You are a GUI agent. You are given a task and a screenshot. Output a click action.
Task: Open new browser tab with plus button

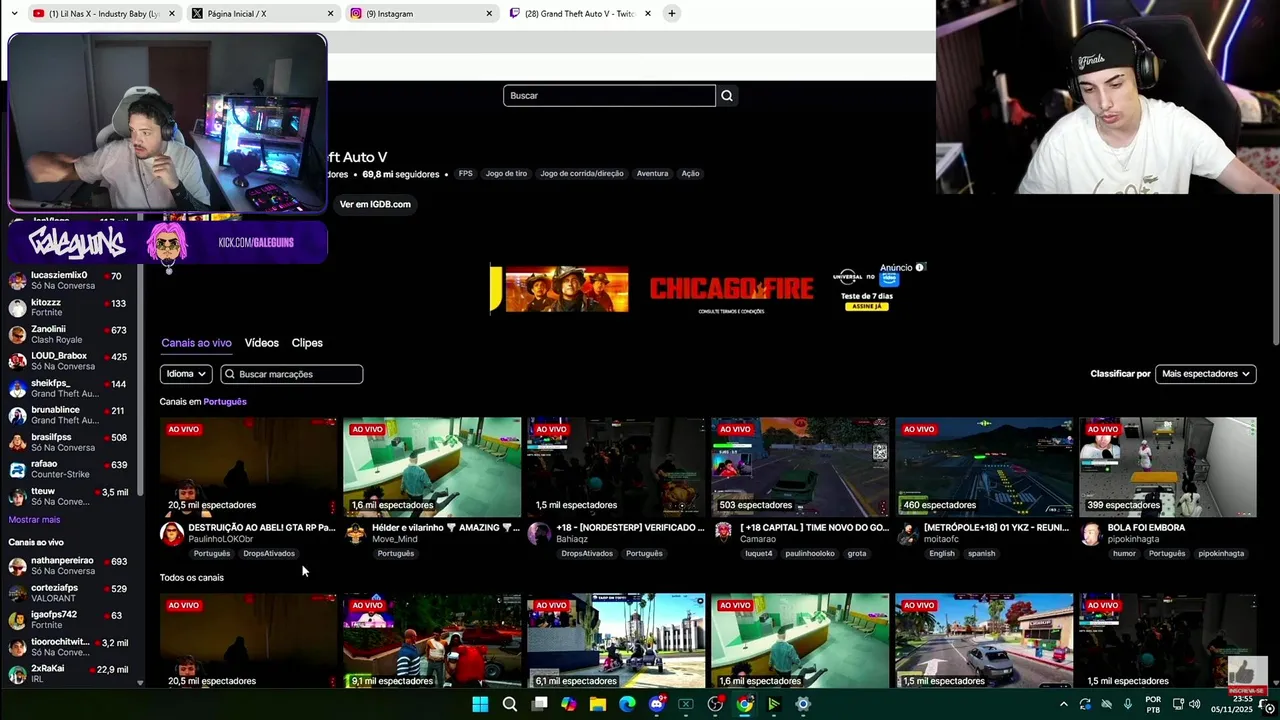(x=672, y=13)
